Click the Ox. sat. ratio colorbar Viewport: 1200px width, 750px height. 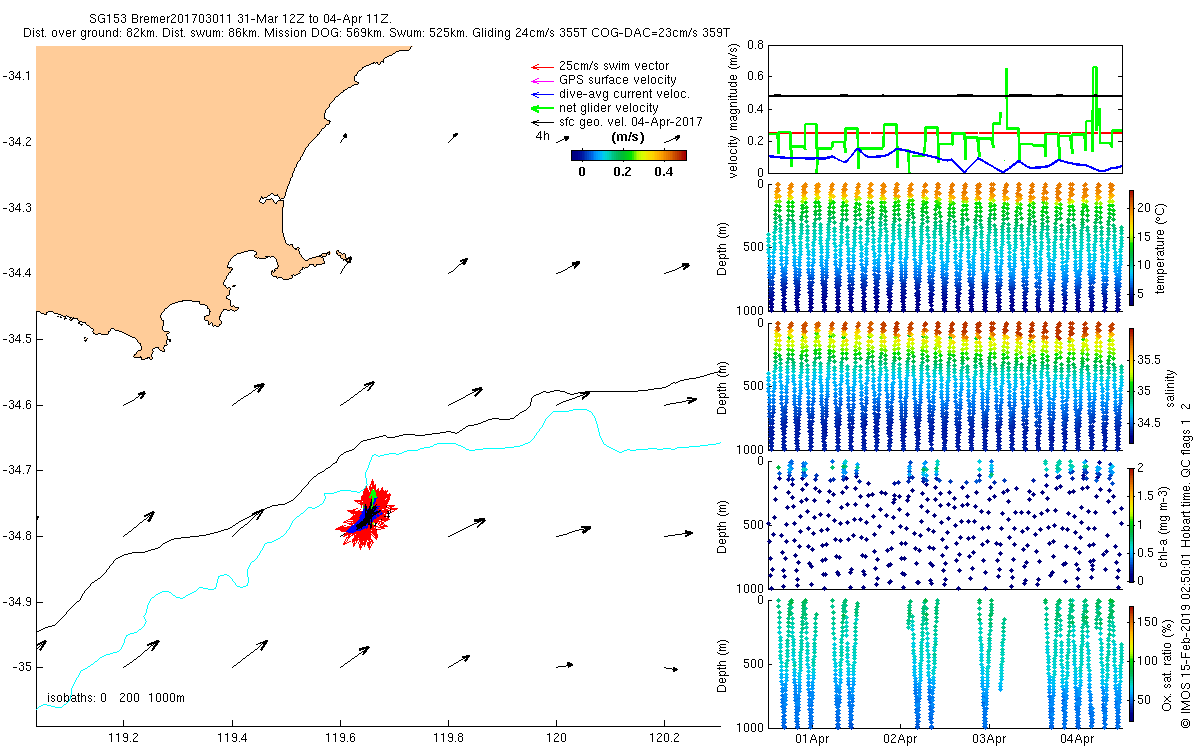1131,662
